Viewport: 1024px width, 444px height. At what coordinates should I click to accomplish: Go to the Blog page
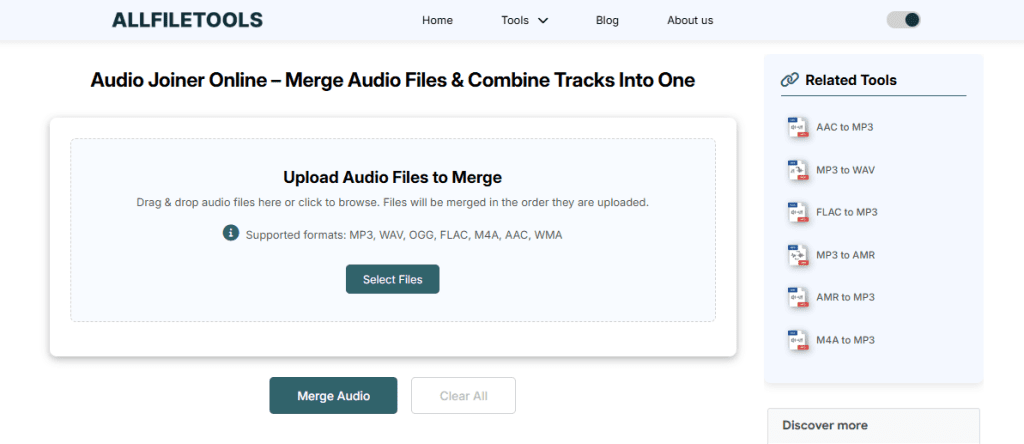[x=607, y=20]
